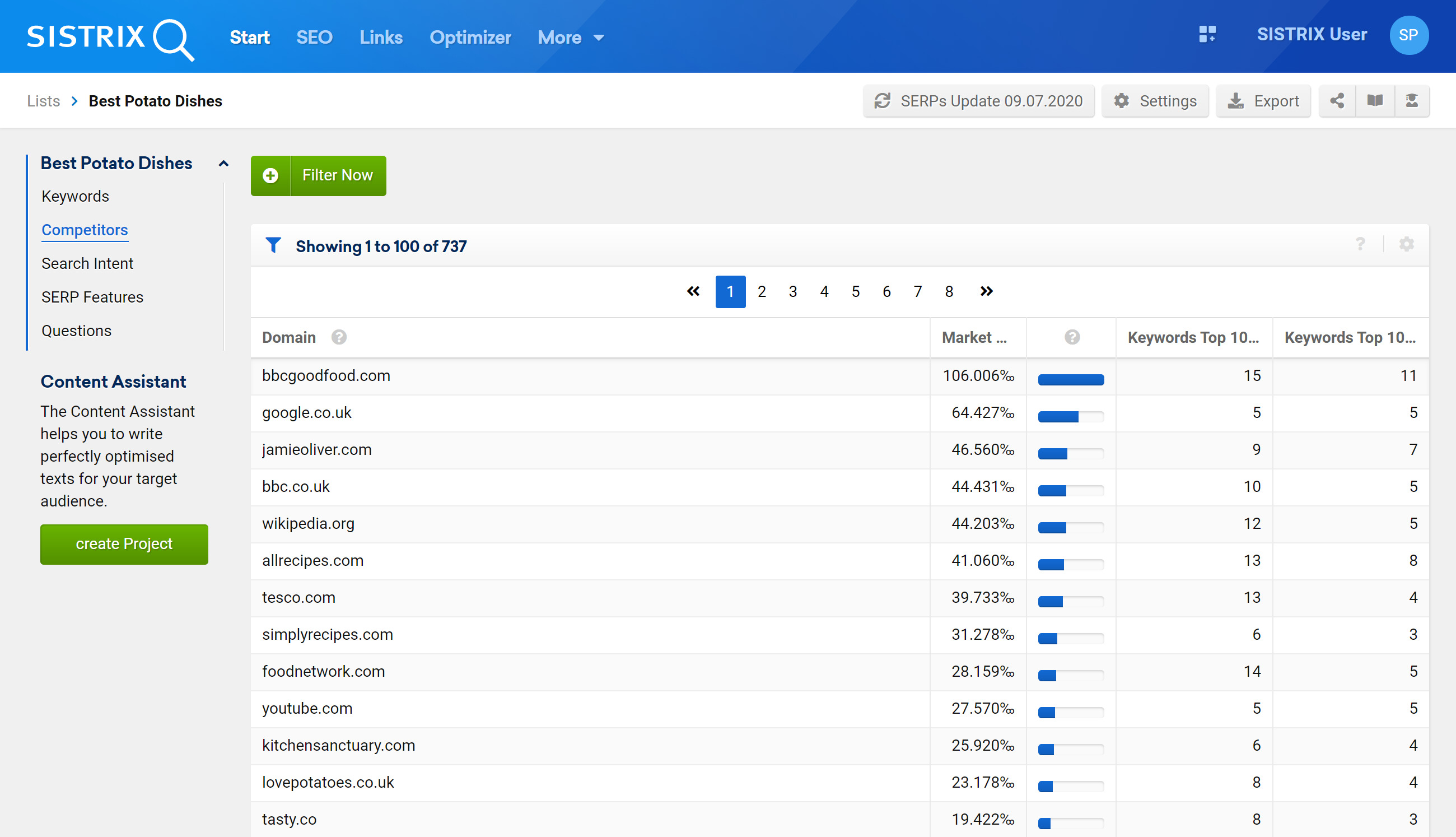Go to page 7 of results
This screenshot has width=1456, height=837.
pyautogui.click(x=918, y=291)
